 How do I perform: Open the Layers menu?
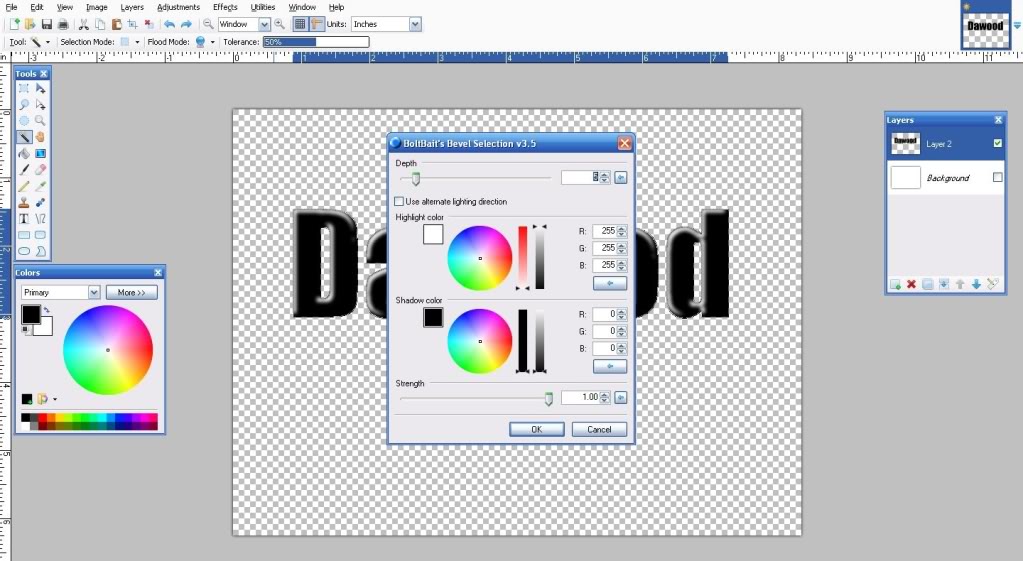(x=132, y=7)
